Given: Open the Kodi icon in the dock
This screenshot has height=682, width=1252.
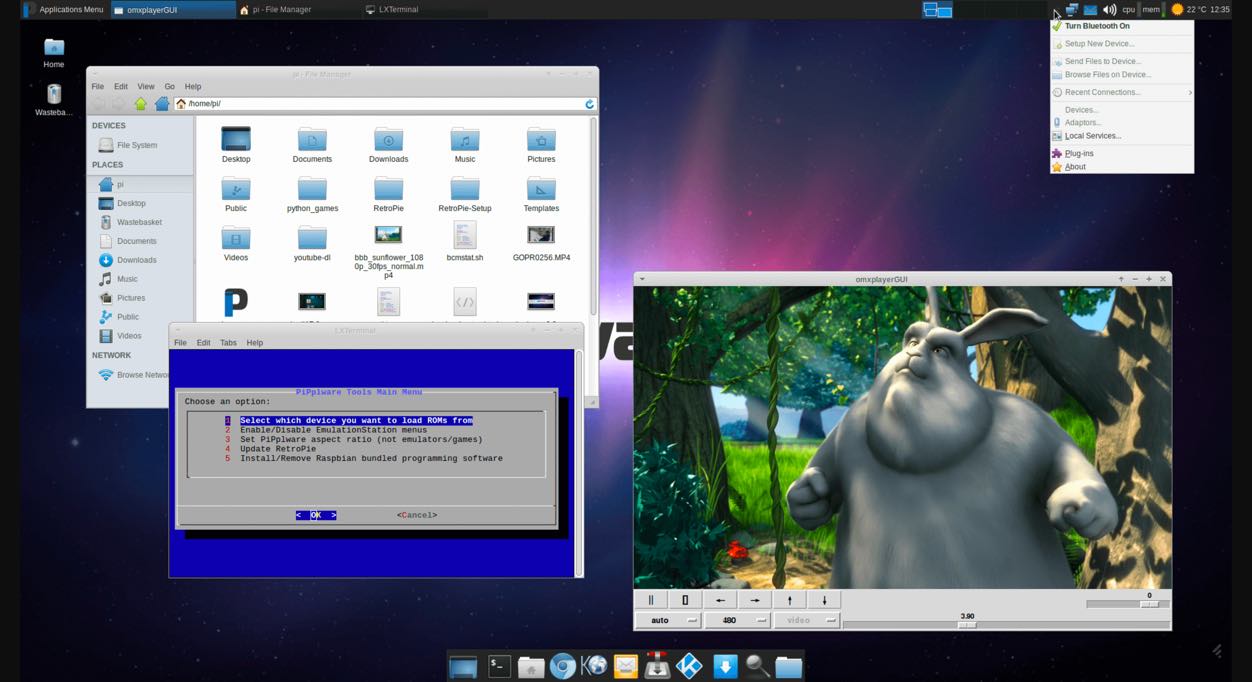Looking at the screenshot, I should pyautogui.click(x=689, y=666).
